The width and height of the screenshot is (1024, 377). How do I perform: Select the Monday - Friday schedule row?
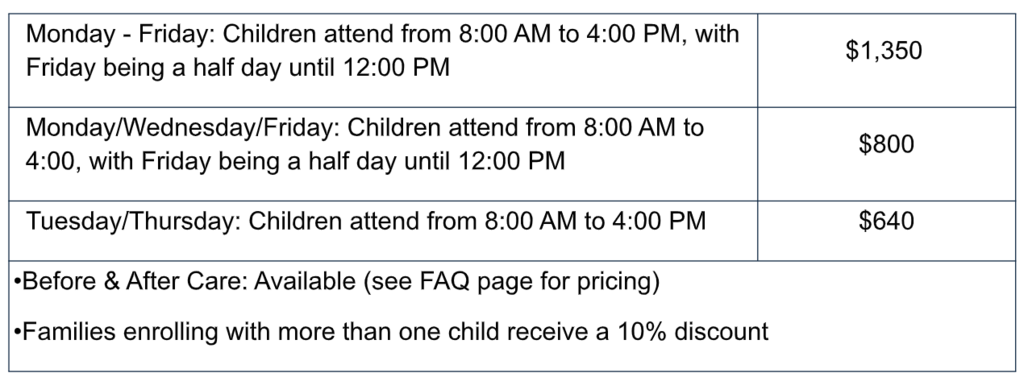point(512,60)
